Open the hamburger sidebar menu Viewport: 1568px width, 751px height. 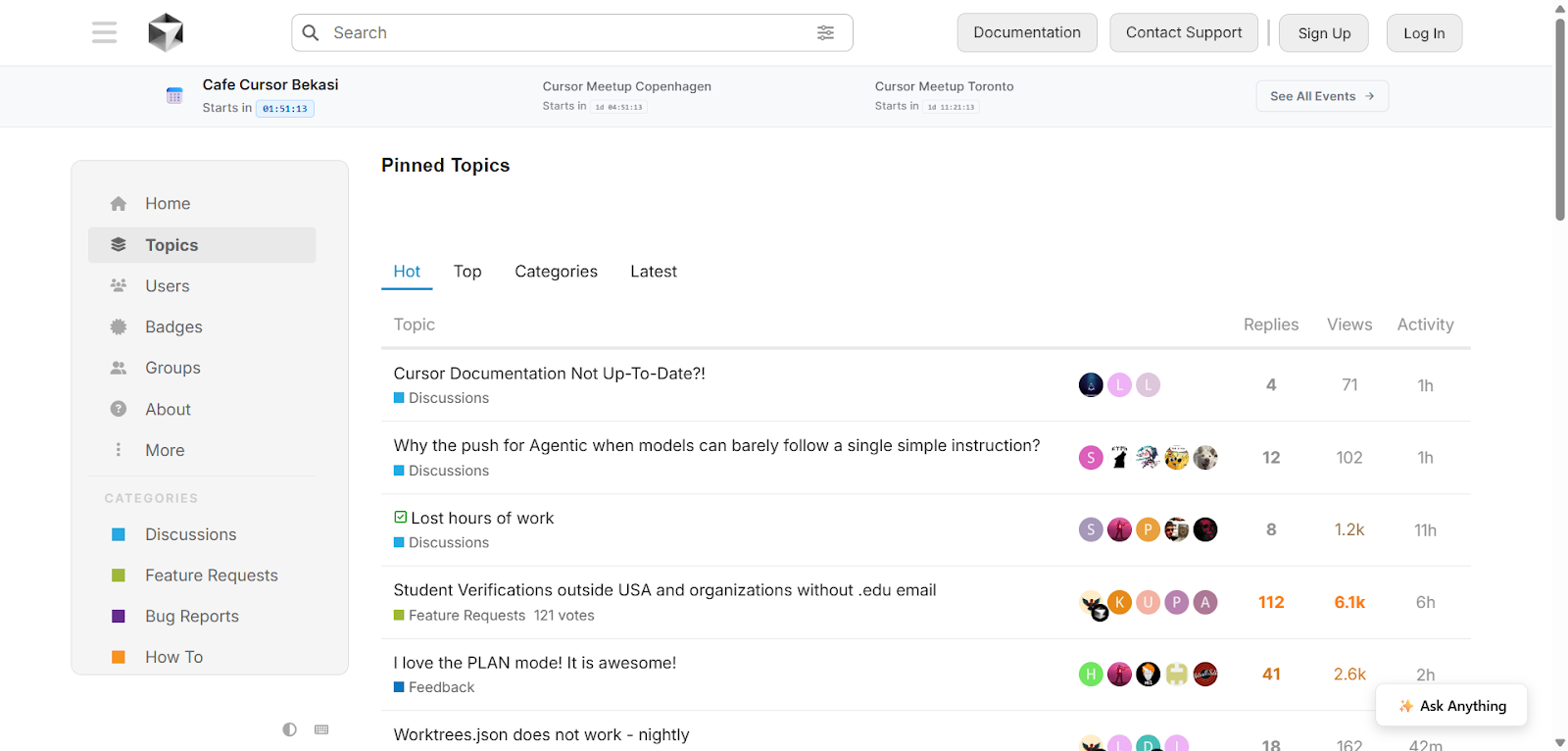pos(104,32)
